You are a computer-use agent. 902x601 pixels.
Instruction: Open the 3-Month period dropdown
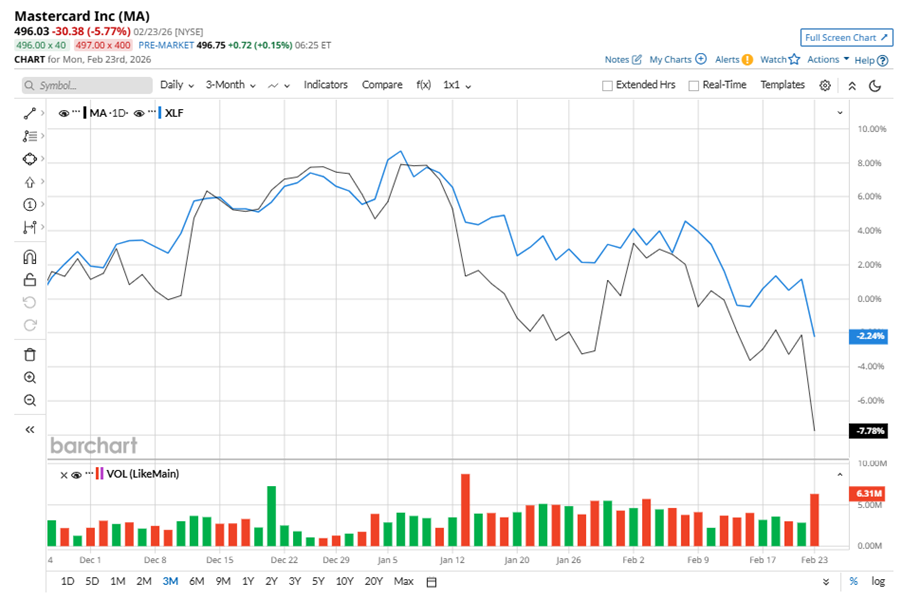[x=231, y=85]
